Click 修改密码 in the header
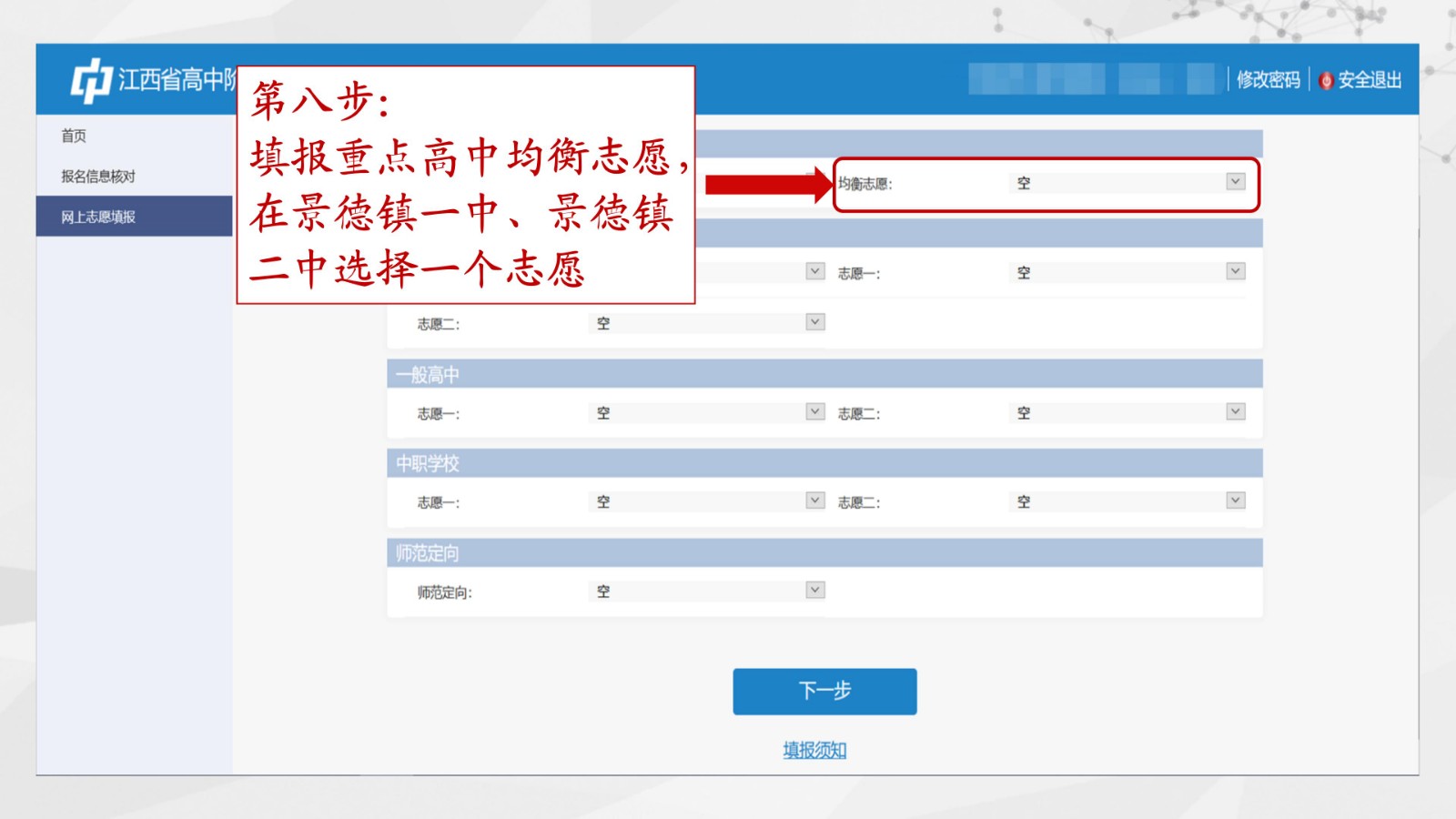The height and width of the screenshot is (819, 1456). [1268, 80]
